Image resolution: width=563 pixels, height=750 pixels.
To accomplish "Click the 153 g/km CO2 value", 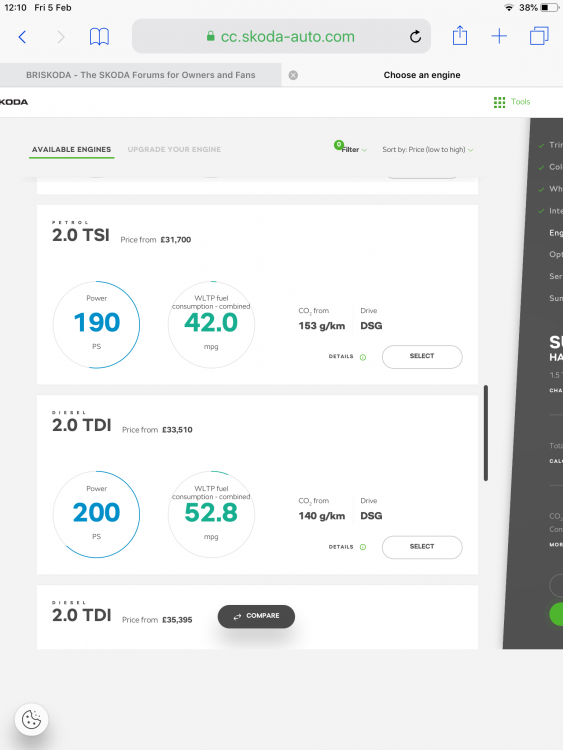I will 321,326.
